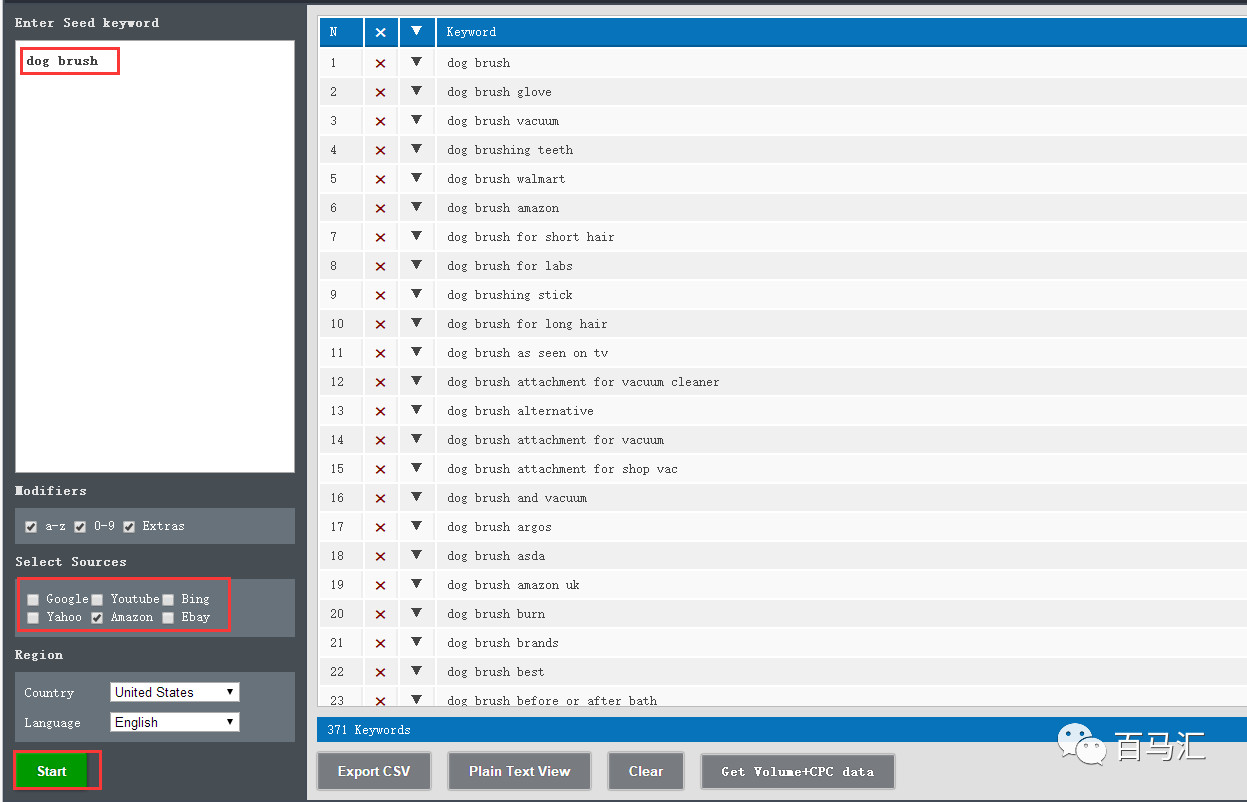Screen dimensions: 1247x802
Task: Remove 'dog brush best' using red X
Action: 380,672
